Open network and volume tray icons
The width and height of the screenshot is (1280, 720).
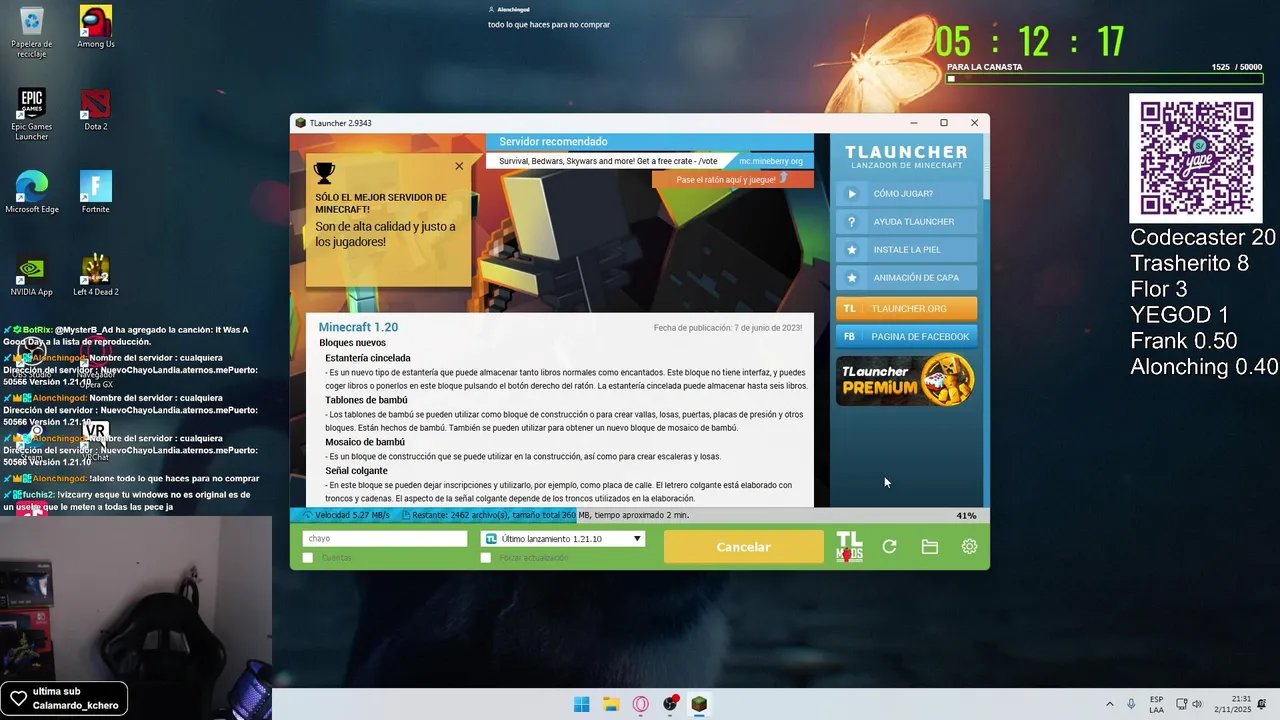tap(1189, 704)
